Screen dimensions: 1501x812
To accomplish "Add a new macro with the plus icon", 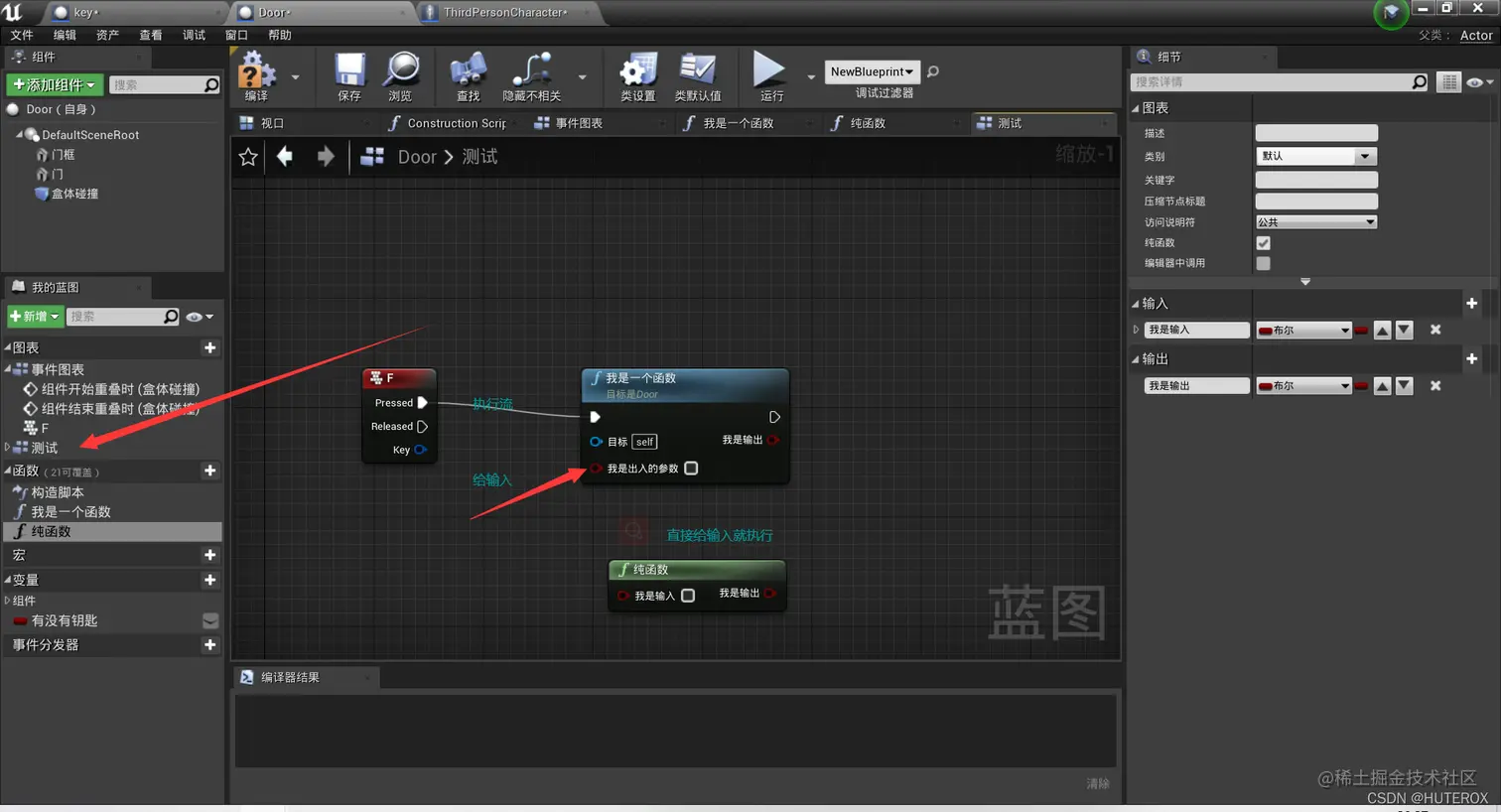I will [x=209, y=555].
